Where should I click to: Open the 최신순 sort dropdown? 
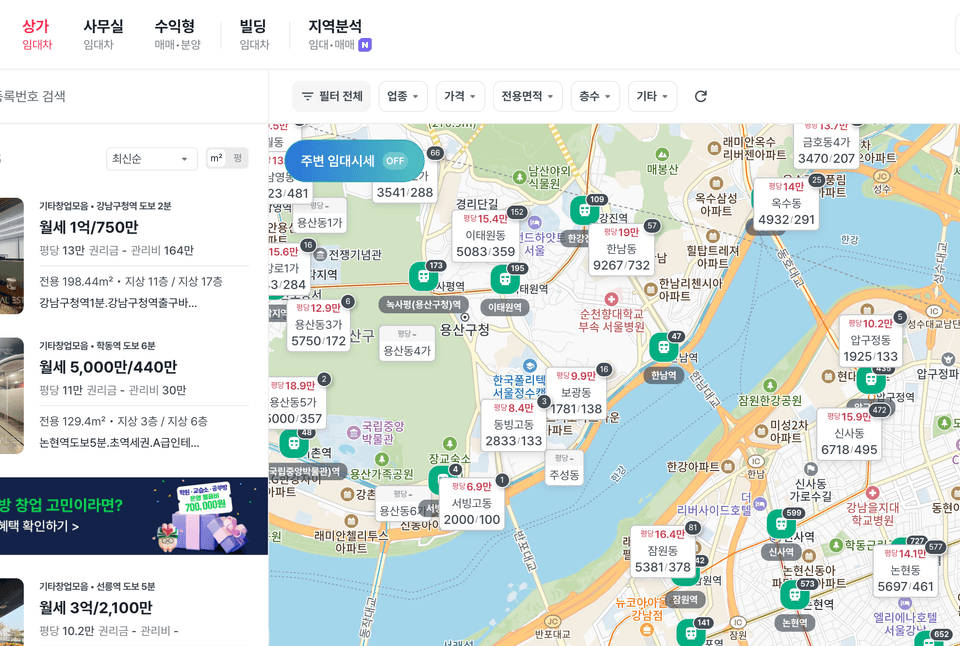click(151, 159)
